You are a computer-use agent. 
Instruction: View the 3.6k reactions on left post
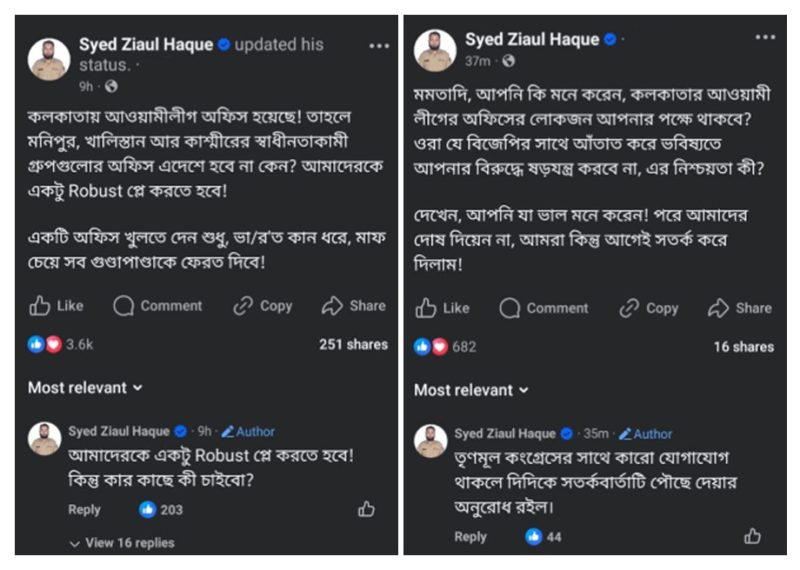click(62, 344)
